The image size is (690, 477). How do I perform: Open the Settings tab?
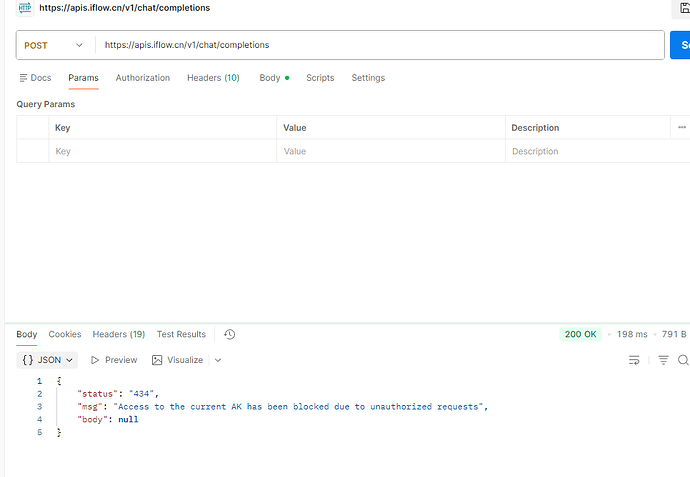click(368, 78)
